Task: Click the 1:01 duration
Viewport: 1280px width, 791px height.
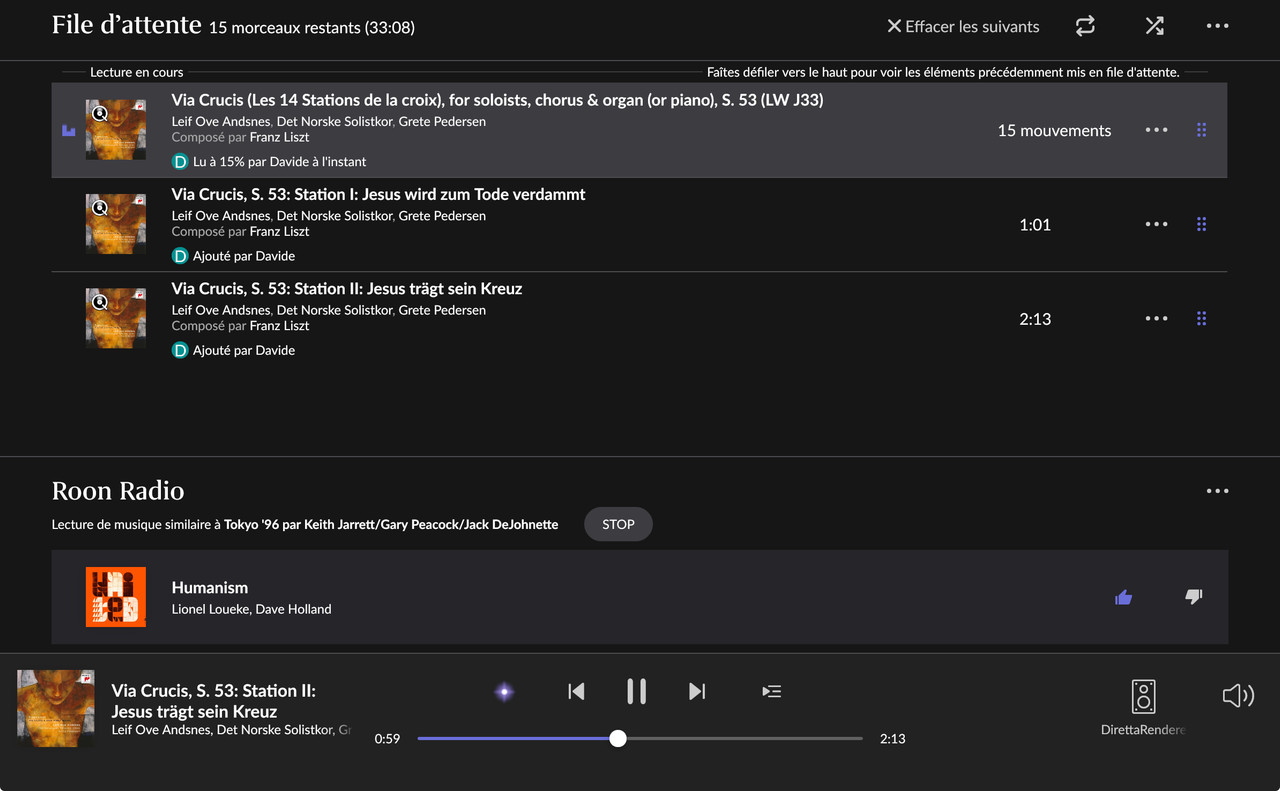Action: pyautogui.click(x=1035, y=225)
